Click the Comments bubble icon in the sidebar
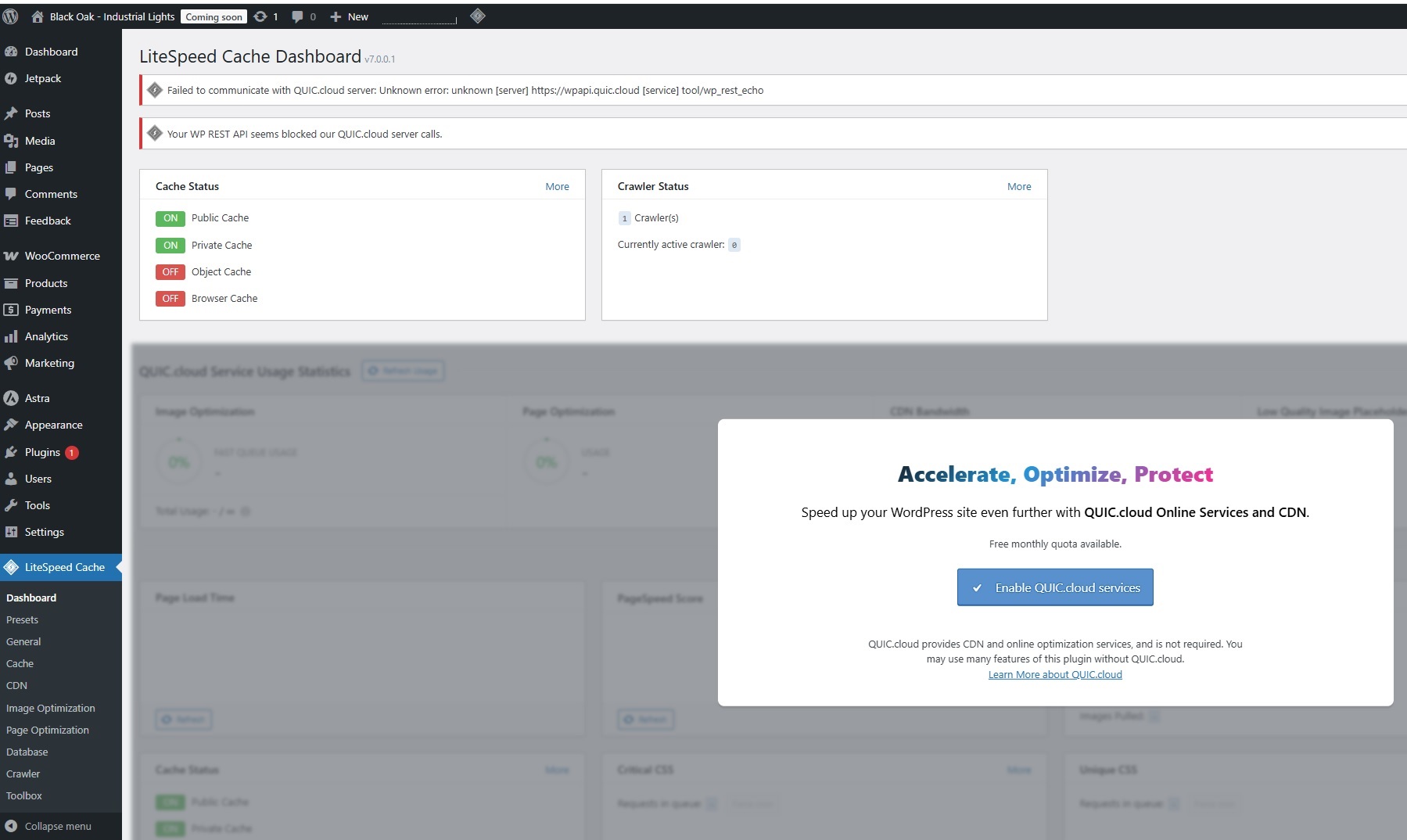 11,194
